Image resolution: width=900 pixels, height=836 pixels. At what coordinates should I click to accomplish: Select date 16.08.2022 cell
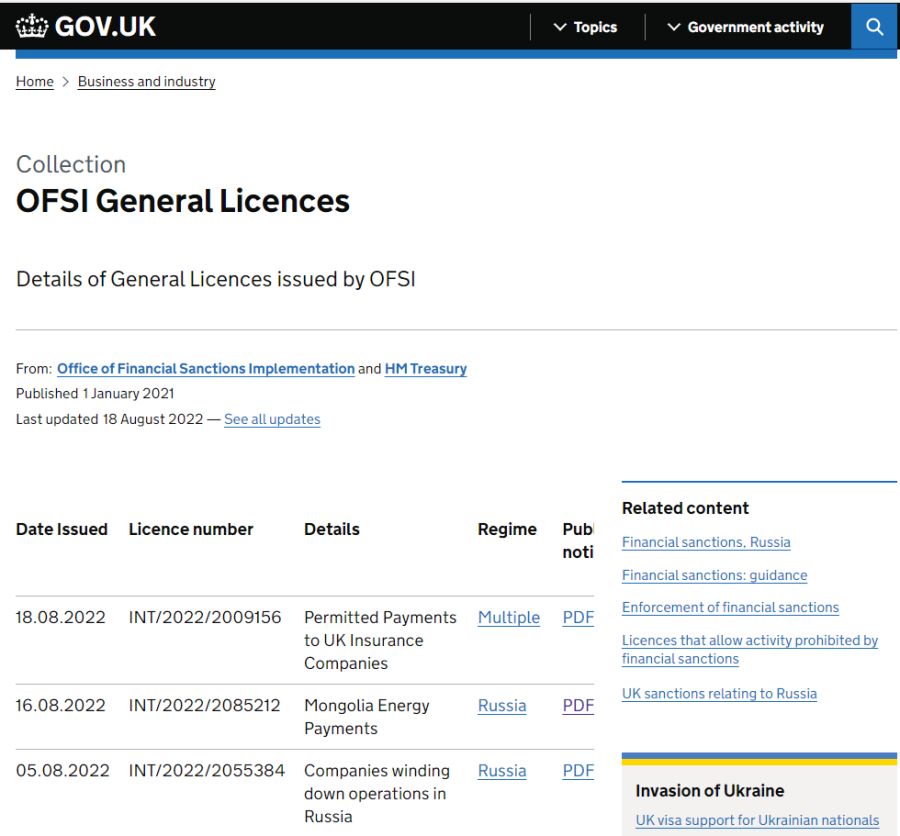tap(60, 705)
